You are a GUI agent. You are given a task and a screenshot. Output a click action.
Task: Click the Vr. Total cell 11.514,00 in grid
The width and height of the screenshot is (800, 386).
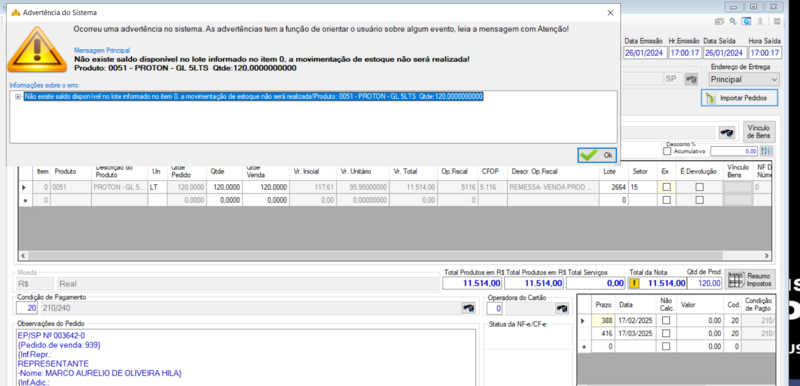coord(413,187)
